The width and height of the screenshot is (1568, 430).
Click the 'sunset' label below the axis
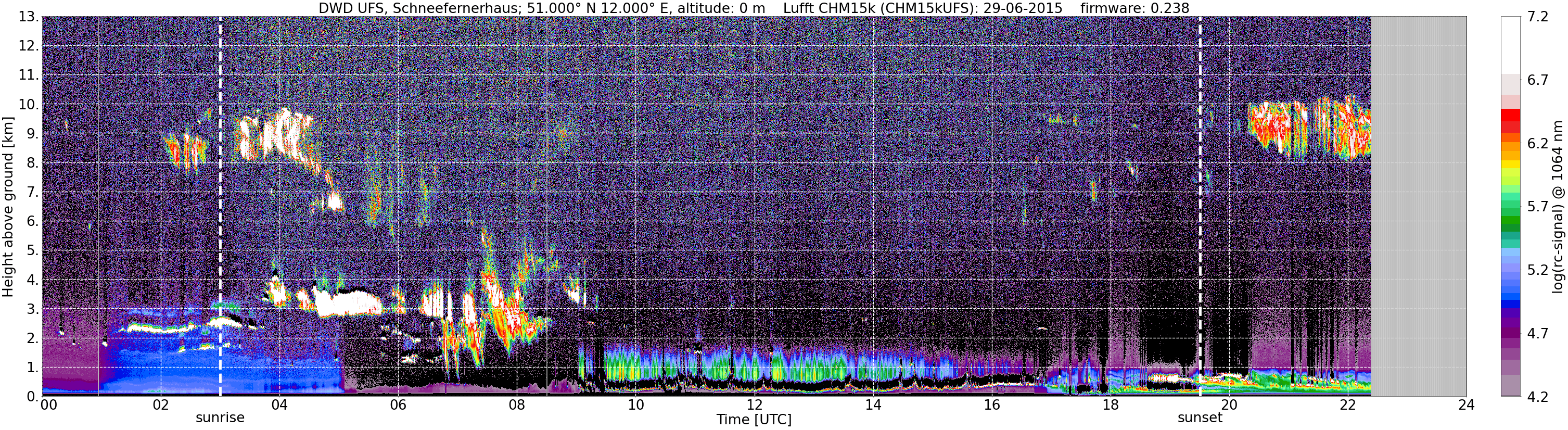[x=1200, y=418]
